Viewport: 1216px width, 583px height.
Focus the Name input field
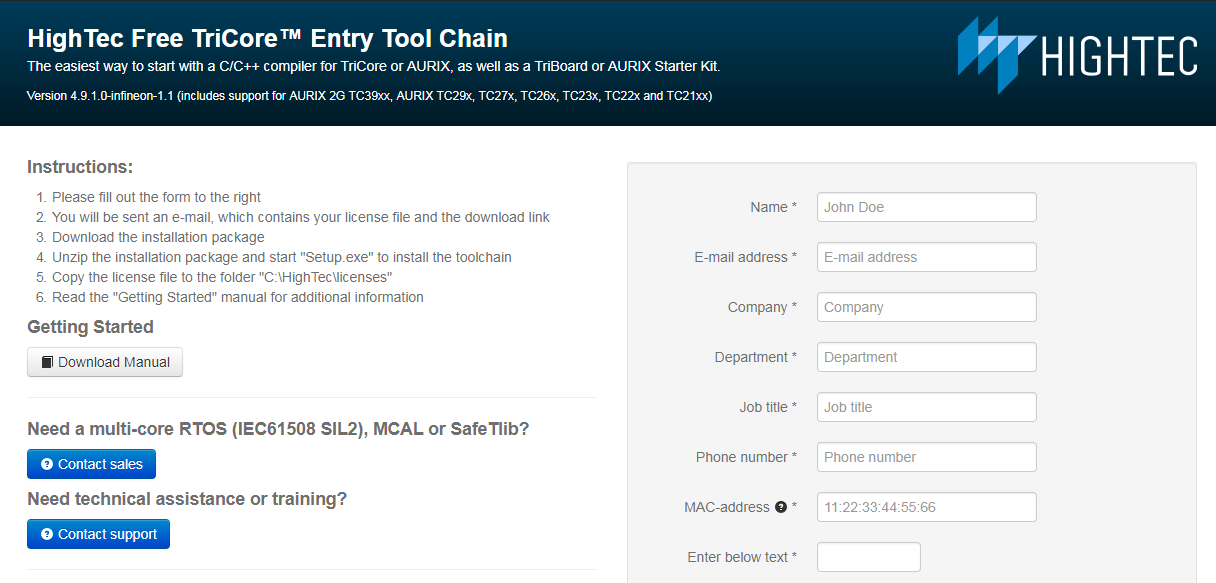[927, 207]
